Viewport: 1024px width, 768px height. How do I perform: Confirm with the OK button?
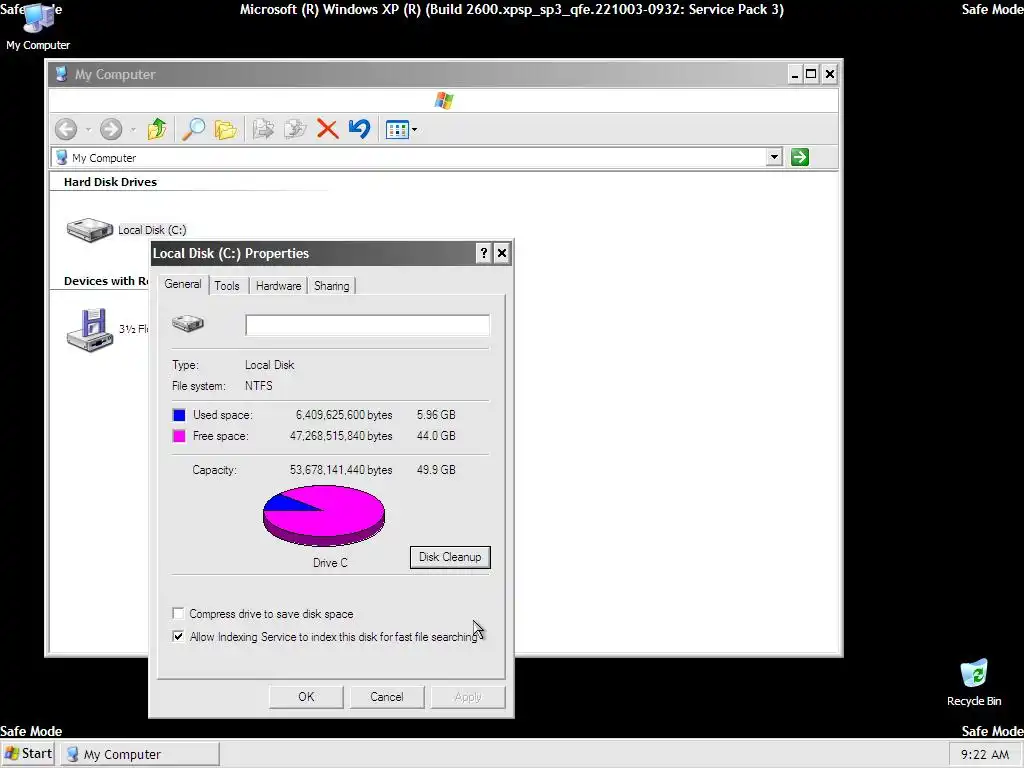(306, 697)
